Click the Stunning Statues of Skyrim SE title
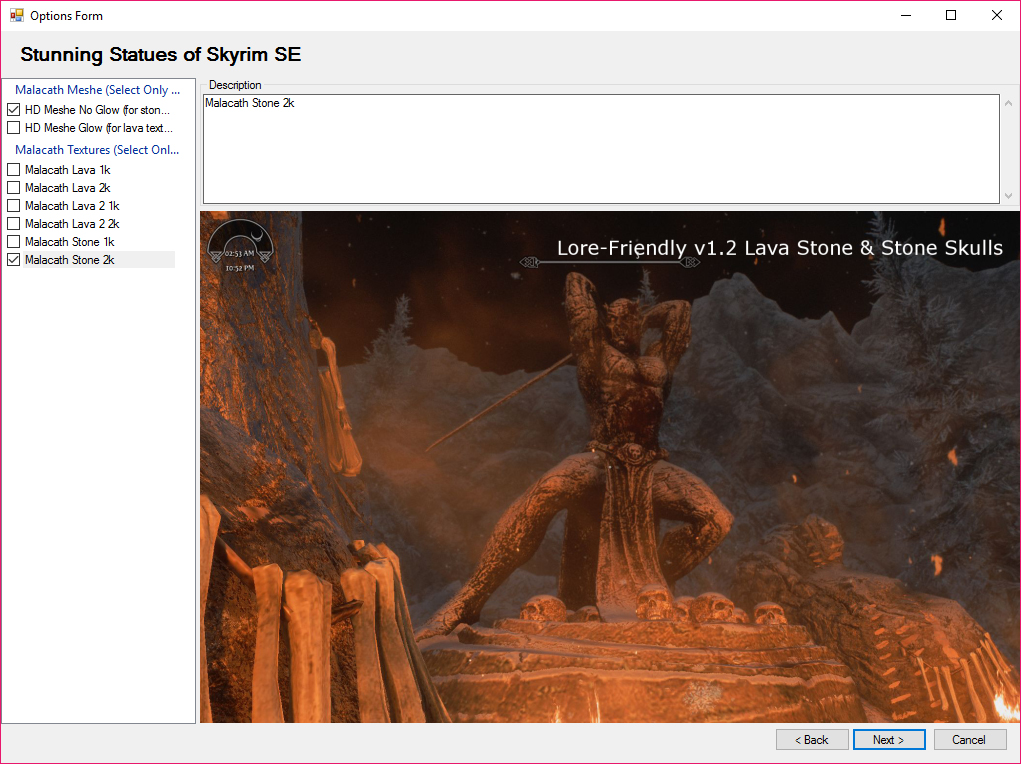The image size is (1021, 764). pos(160,54)
